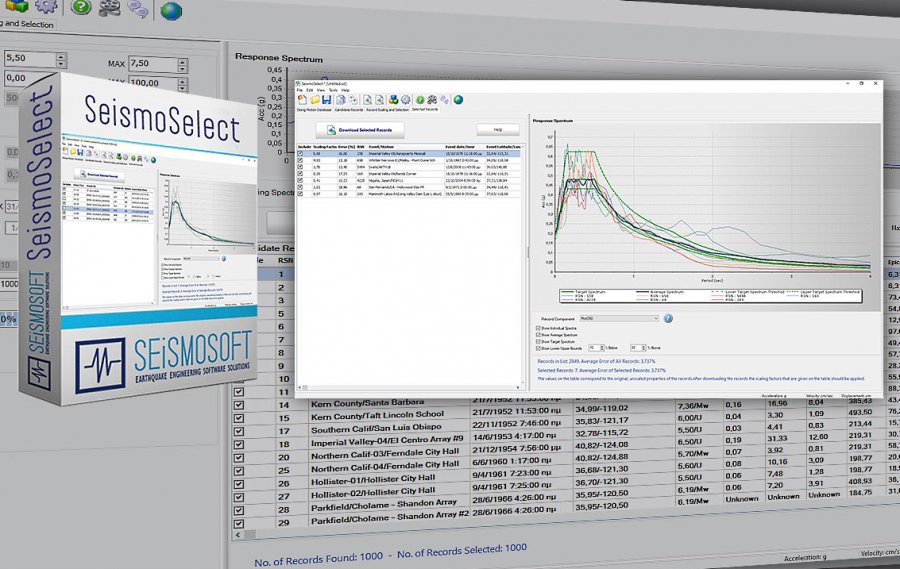The height and width of the screenshot is (569, 900).
Task: Toggle Show Individual Spectra checkbox
Action: pos(538,328)
